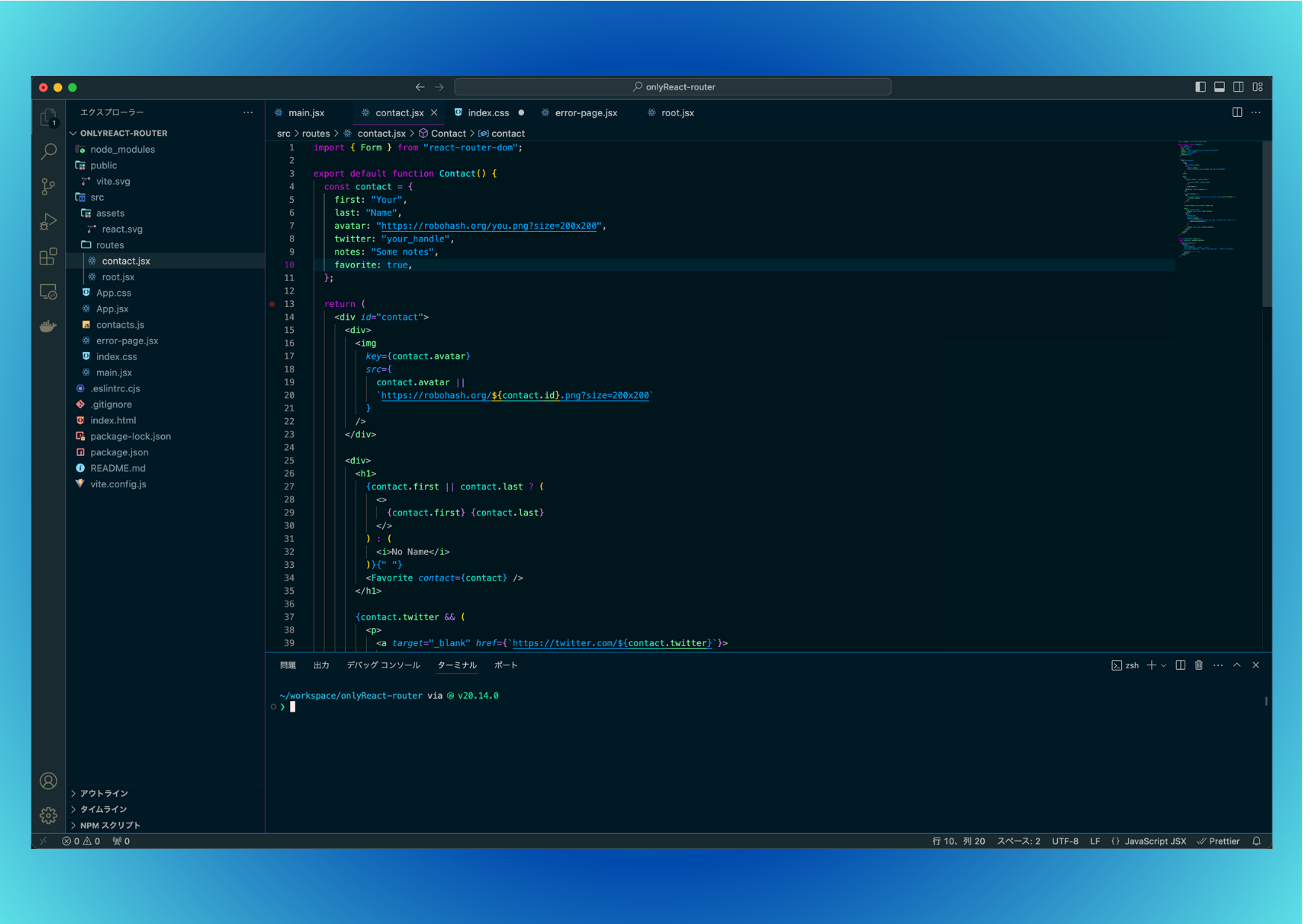Open the 問題 panel tab

(288, 665)
